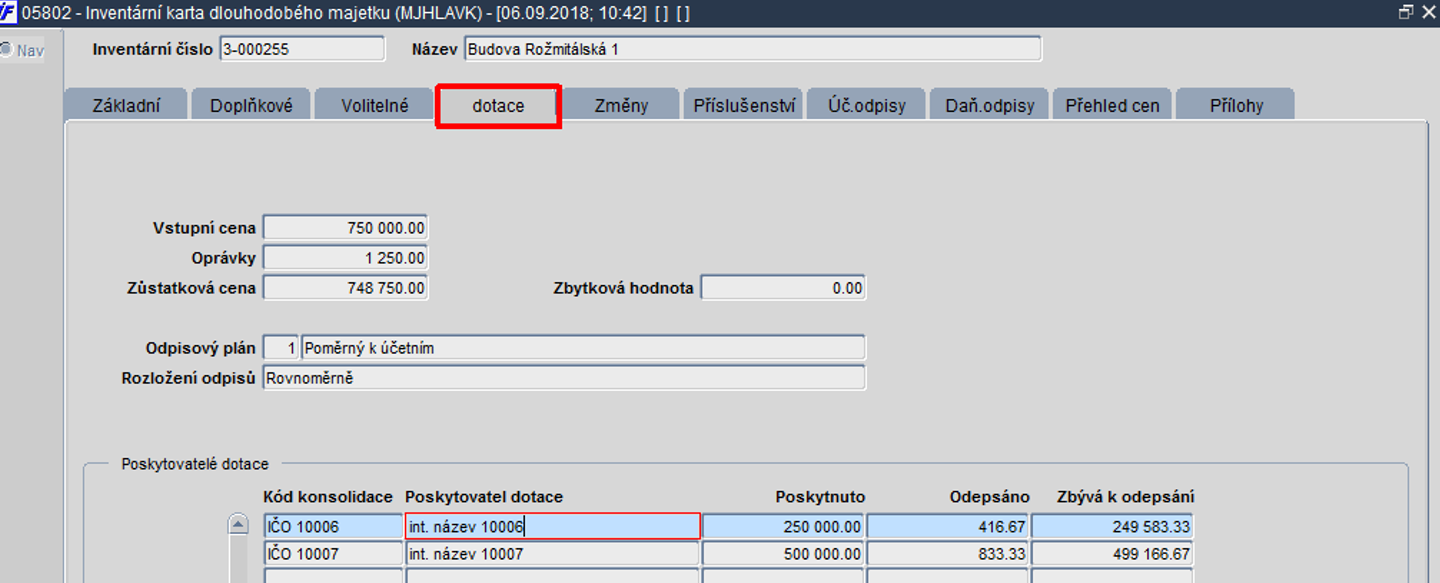Select the Poskytnuto value 500 000.00
Viewport: 1440px width, 583px height.
click(x=783, y=553)
